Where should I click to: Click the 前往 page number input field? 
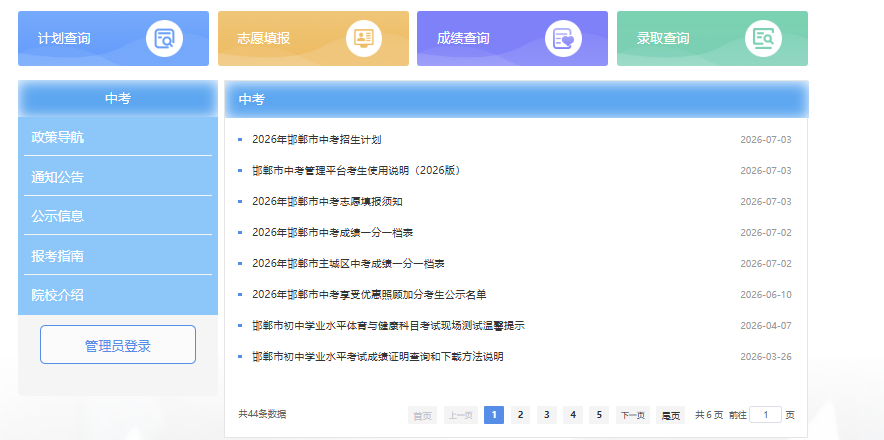[766, 415]
